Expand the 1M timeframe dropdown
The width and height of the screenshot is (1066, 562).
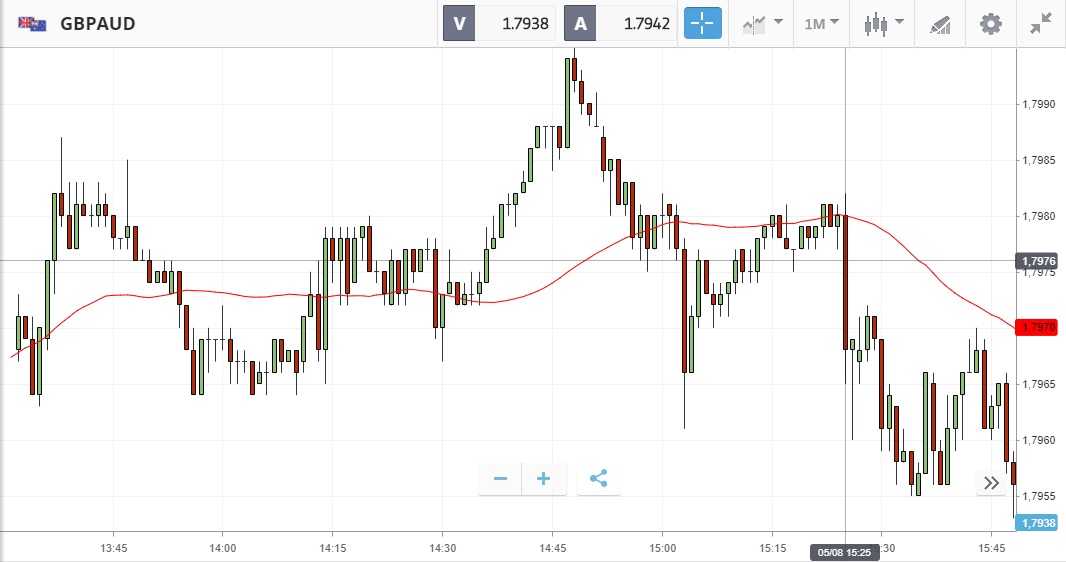pos(821,23)
